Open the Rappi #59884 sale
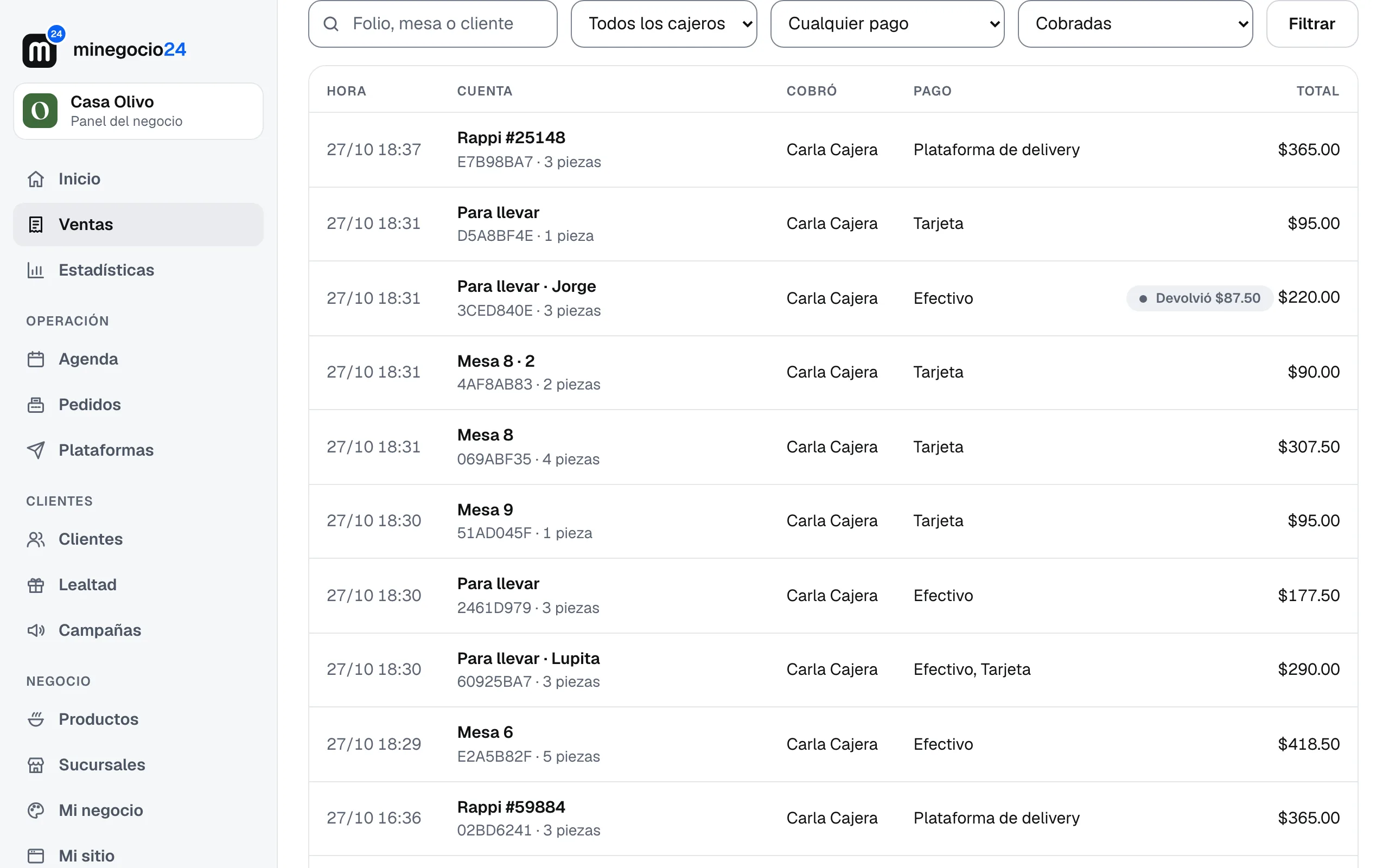 (833, 819)
